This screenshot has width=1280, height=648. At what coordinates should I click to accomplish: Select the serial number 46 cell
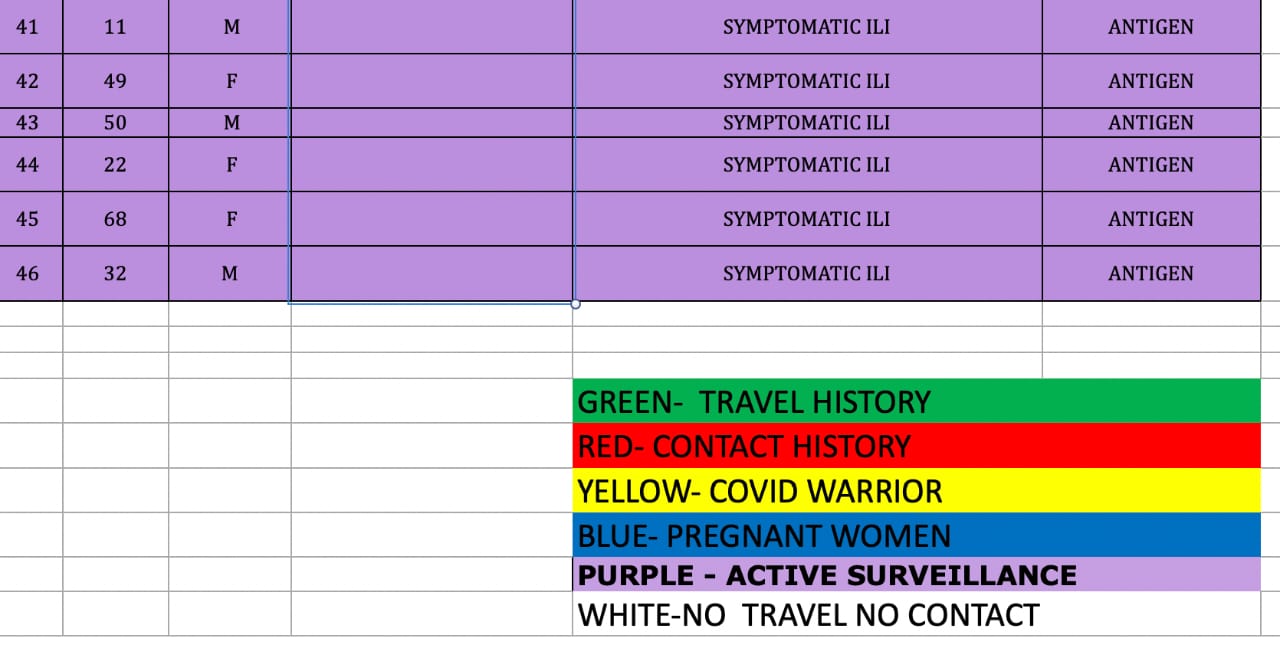(x=28, y=273)
